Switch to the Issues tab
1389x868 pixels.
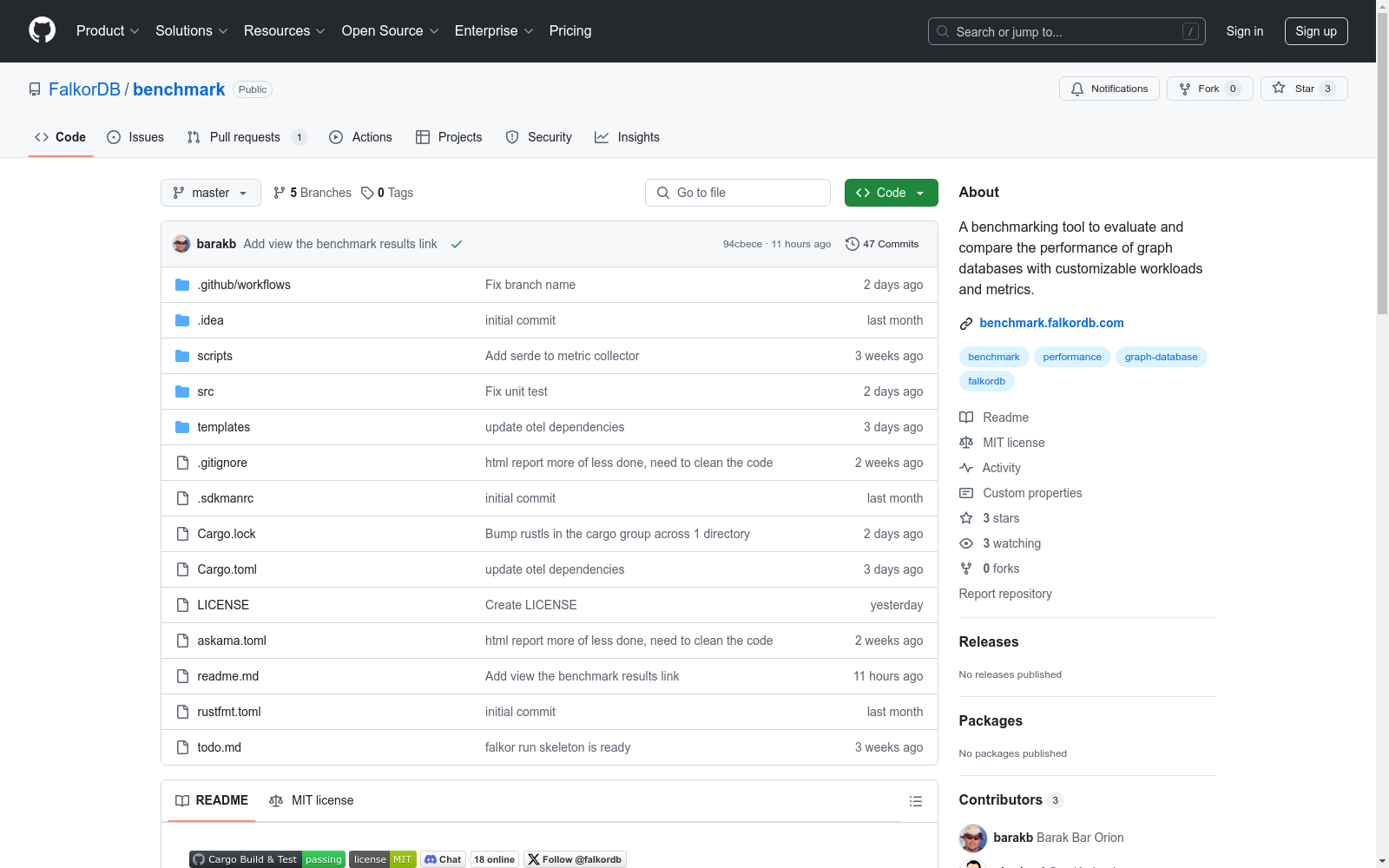tap(135, 137)
